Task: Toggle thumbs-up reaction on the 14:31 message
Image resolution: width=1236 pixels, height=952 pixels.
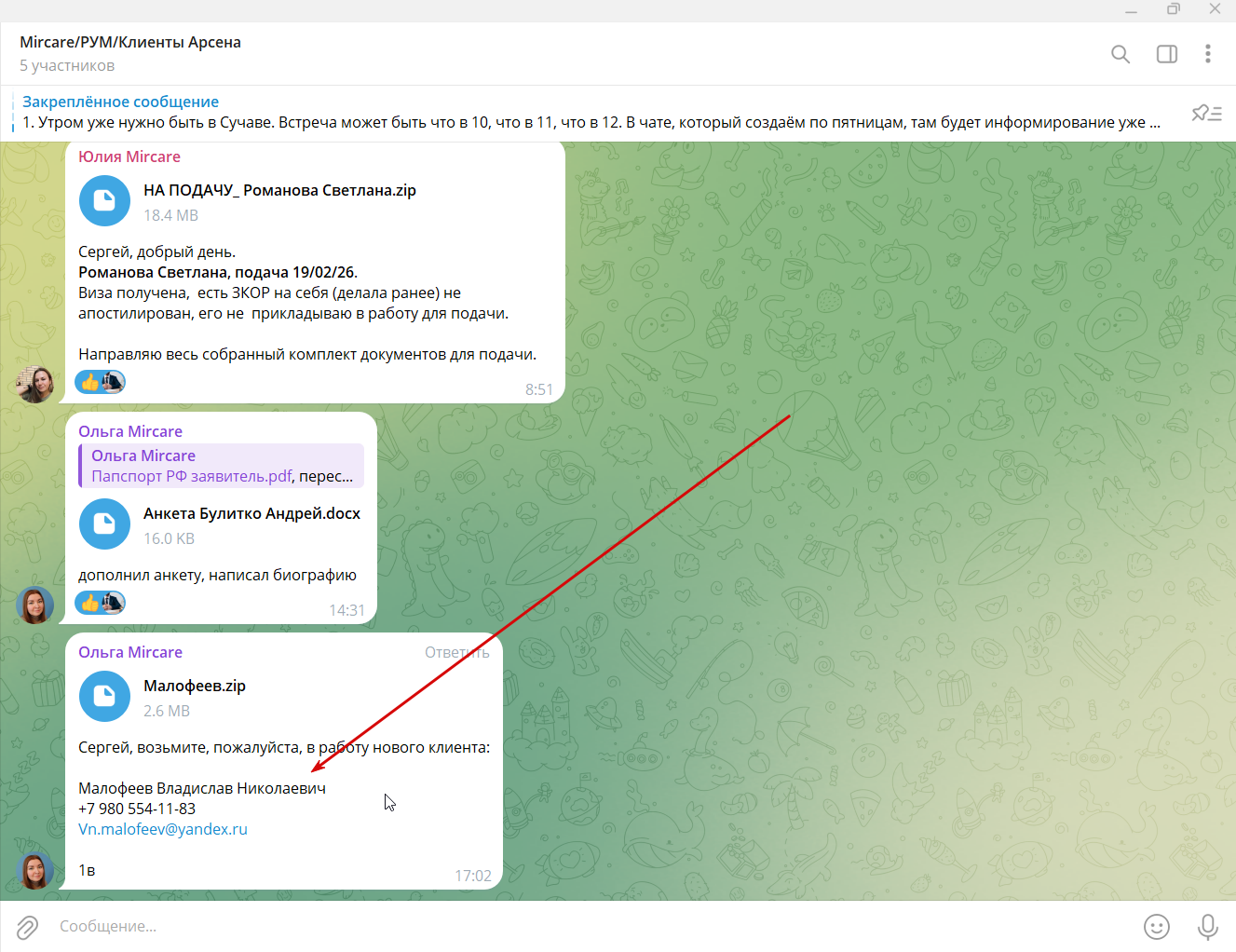Action: pyautogui.click(x=101, y=603)
